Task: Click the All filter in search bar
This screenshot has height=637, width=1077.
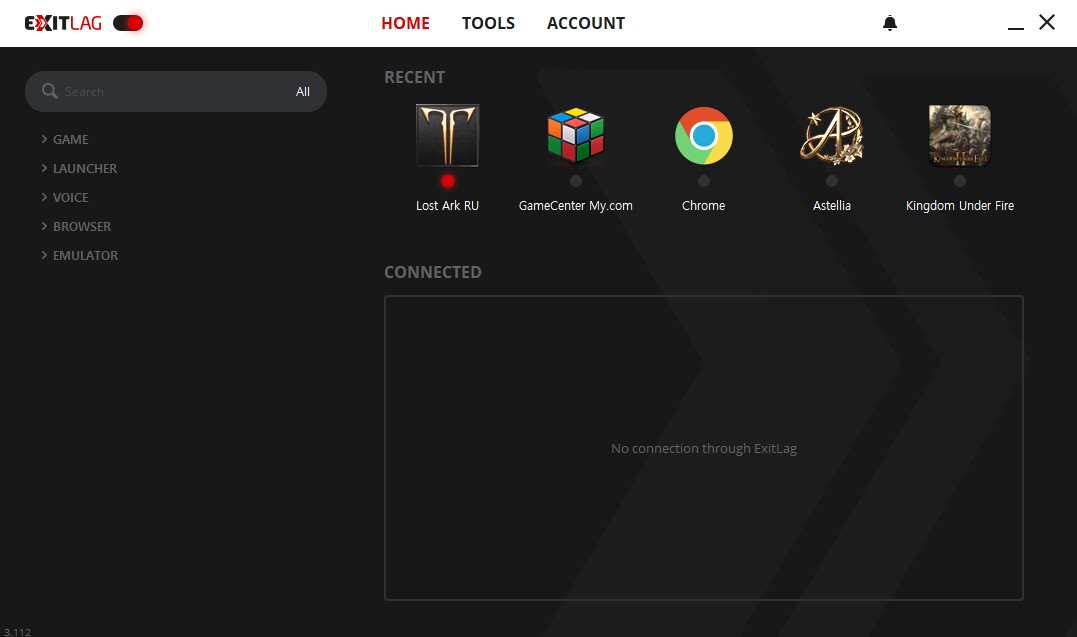Action: [x=303, y=92]
